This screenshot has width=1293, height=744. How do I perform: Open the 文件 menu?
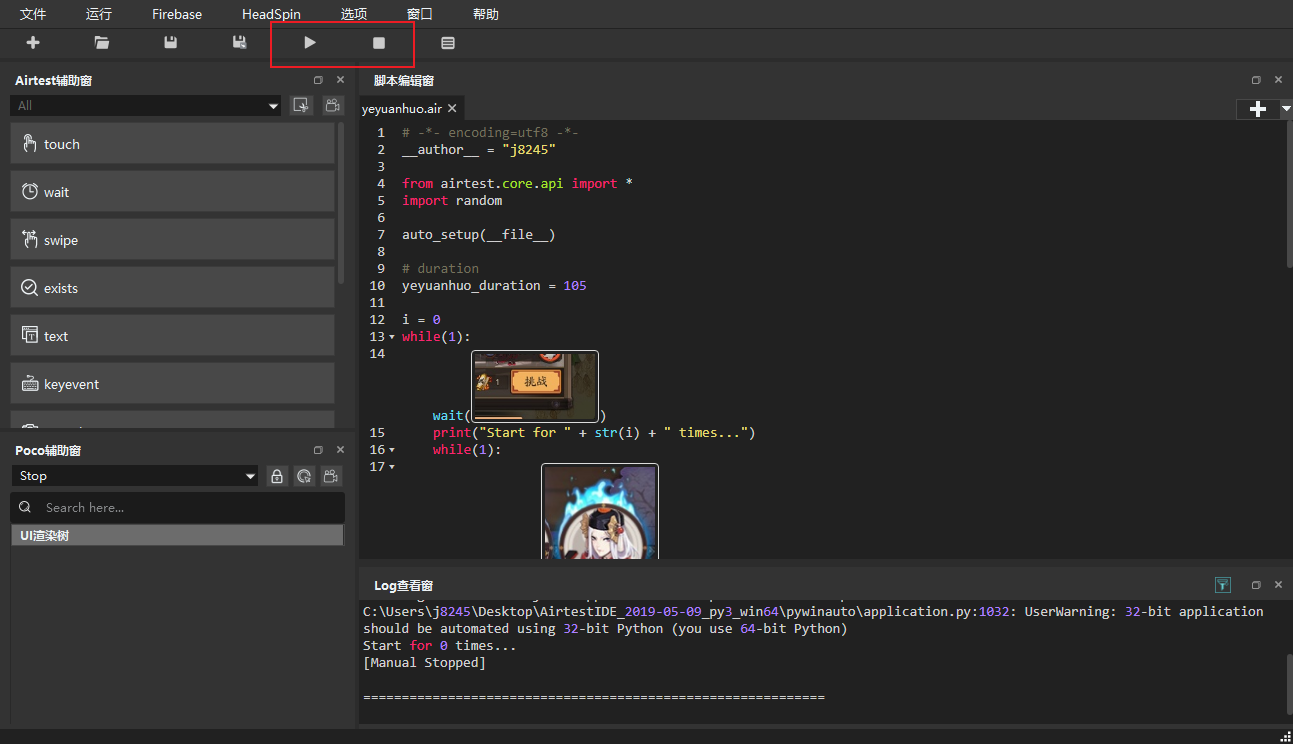coord(33,14)
